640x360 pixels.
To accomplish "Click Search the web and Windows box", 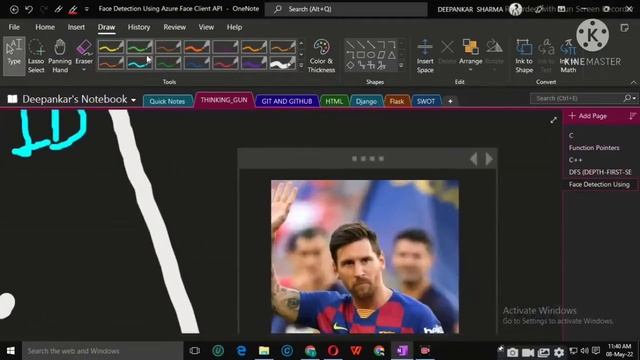I will click(x=102, y=351).
